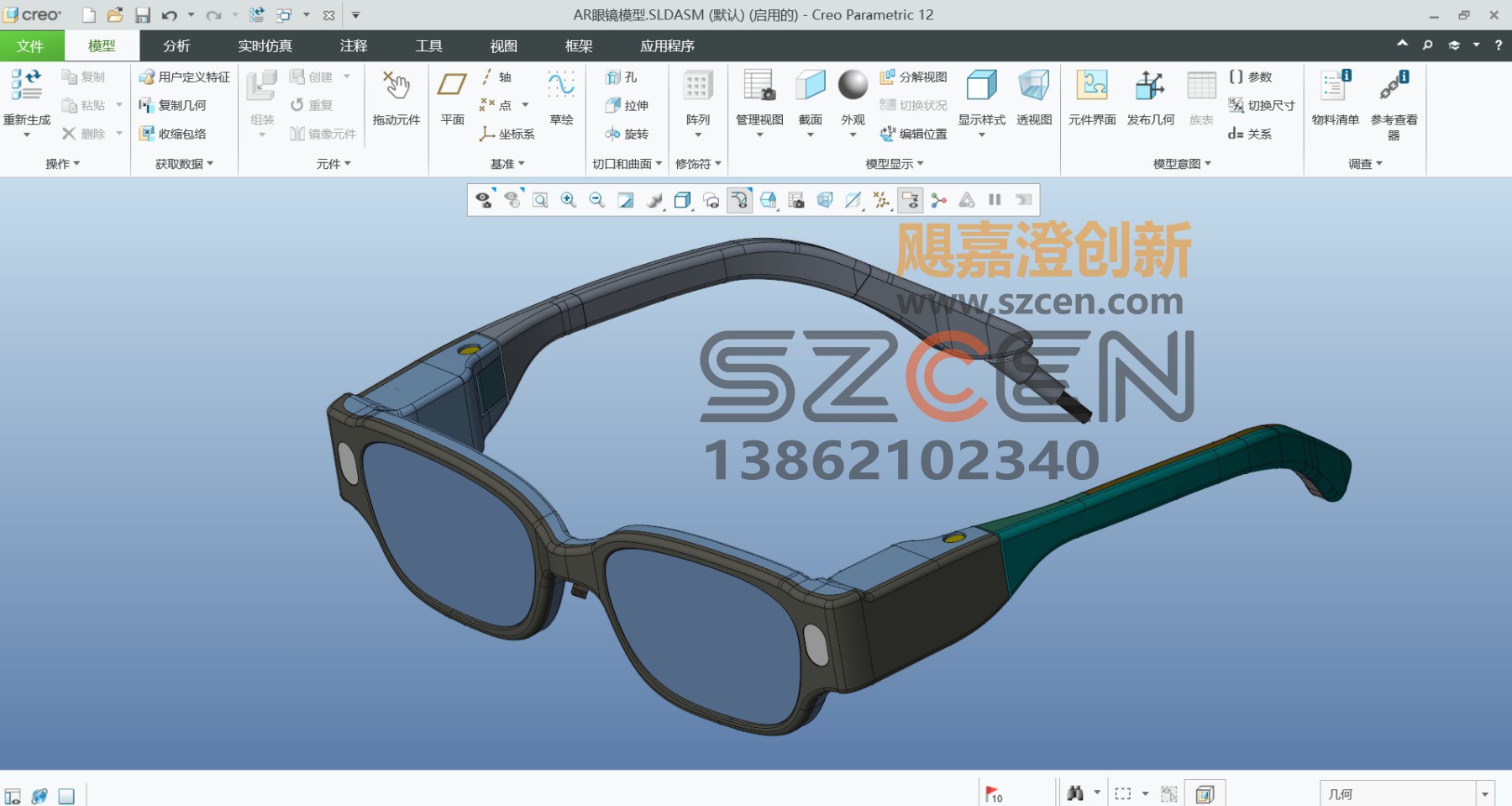Expand the 操作 group dropdown
Image resolution: width=1512 pixels, height=806 pixels.
[x=63, y=164]
